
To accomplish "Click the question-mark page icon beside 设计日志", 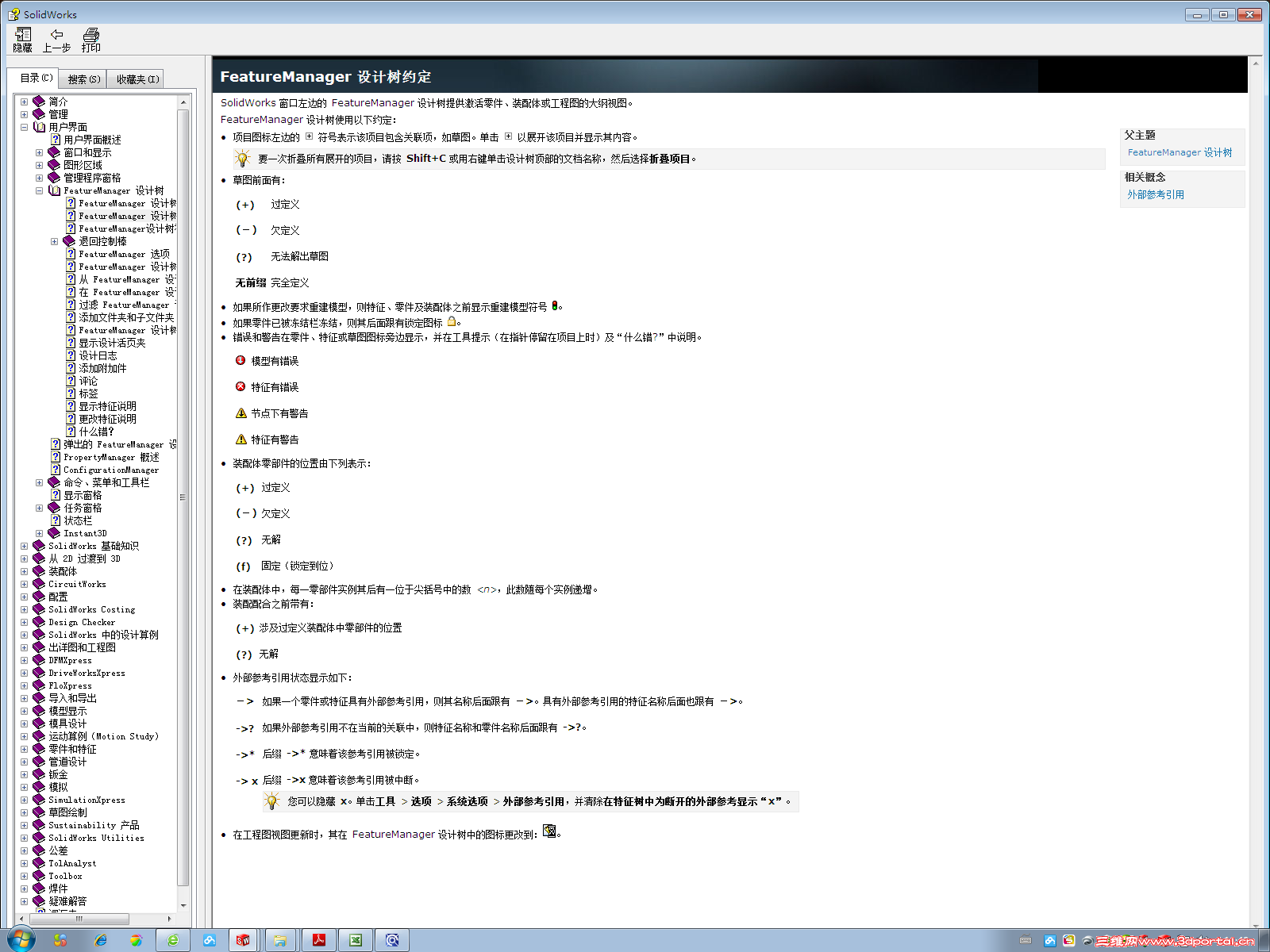I will pos(71,355).
